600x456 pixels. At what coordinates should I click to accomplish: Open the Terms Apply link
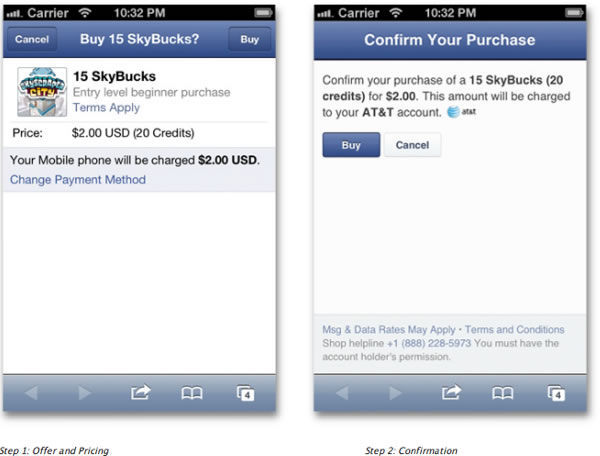[106, 107]
